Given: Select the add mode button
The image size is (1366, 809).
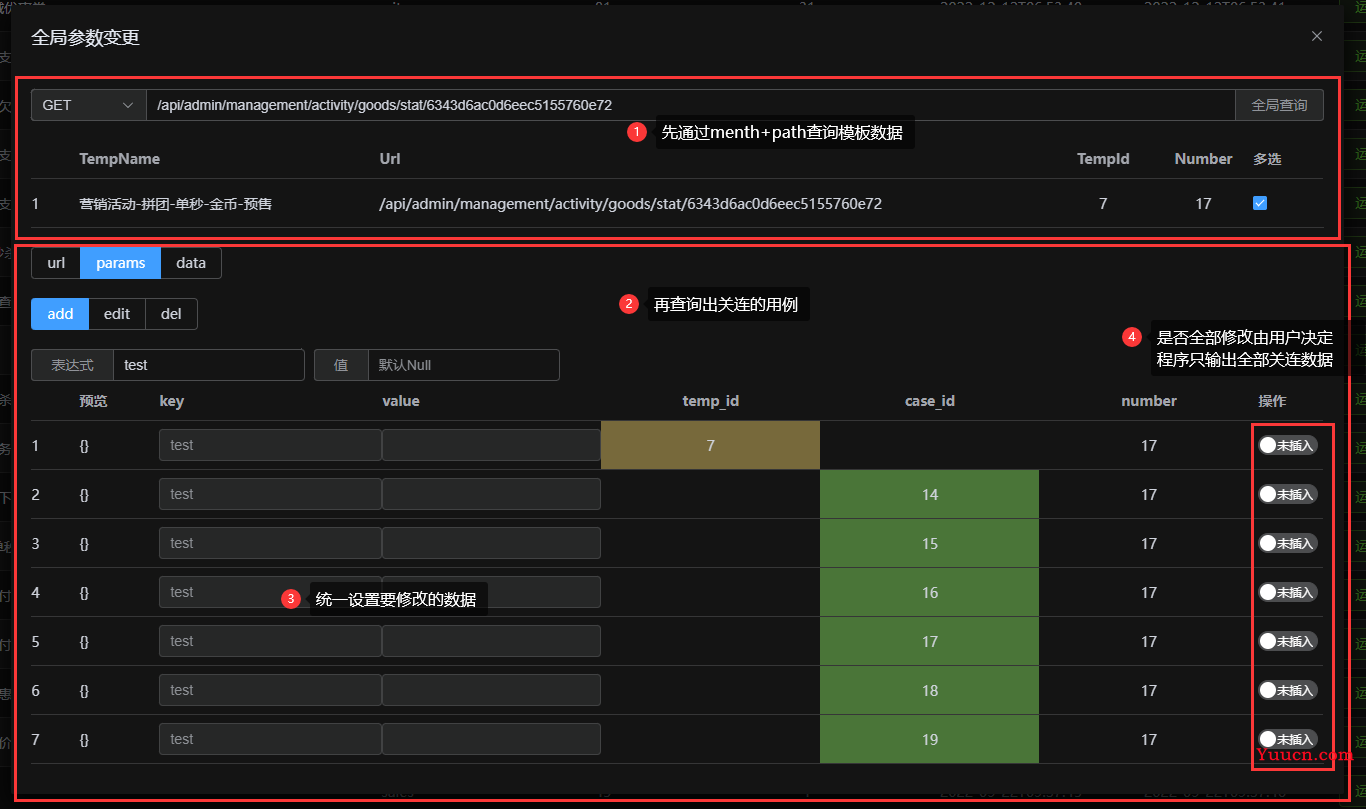Looking at the screenshot, I should pyautogui.click(x=60, y=314).
